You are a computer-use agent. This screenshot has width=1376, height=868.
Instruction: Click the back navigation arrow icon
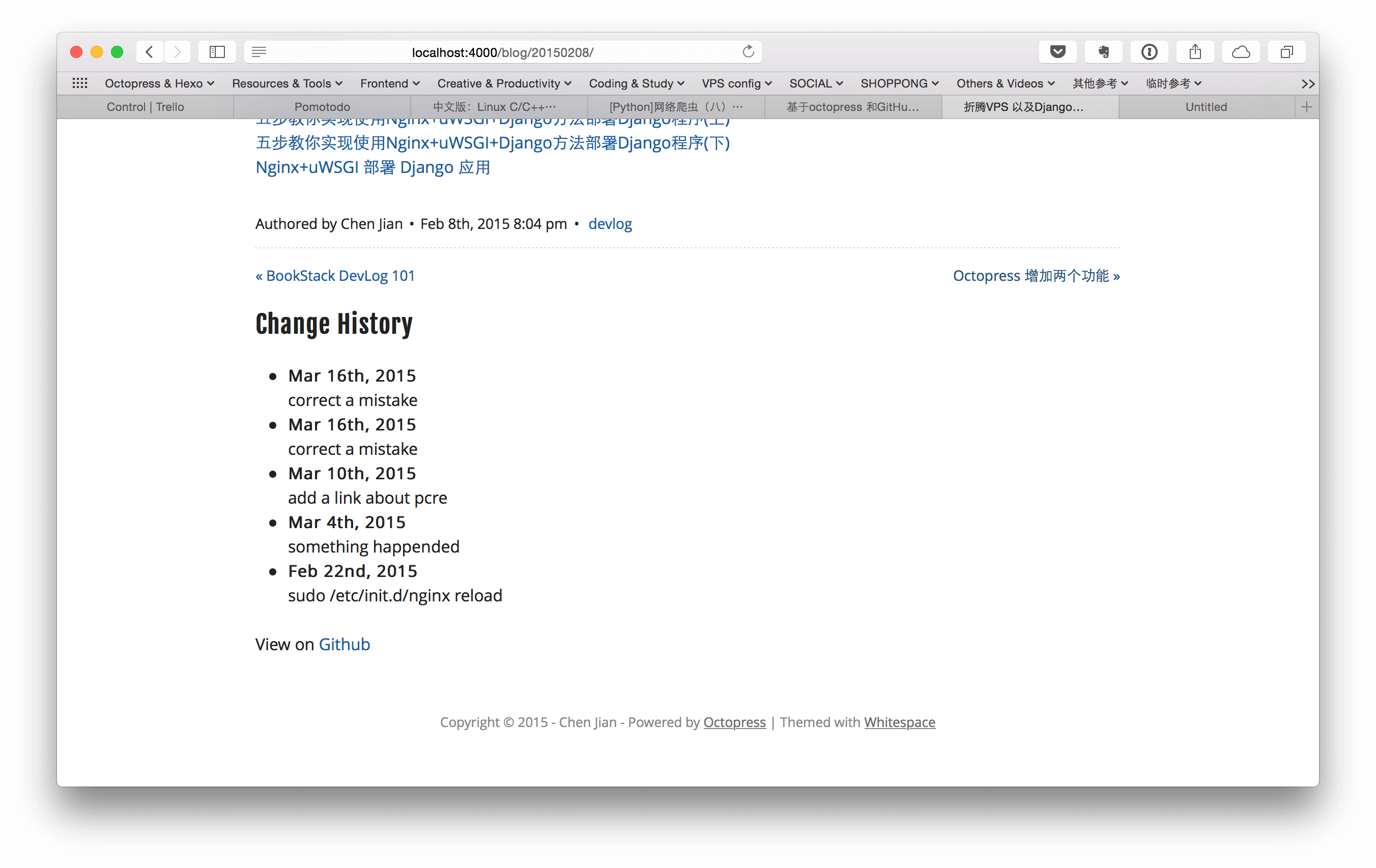click(149, 52)
